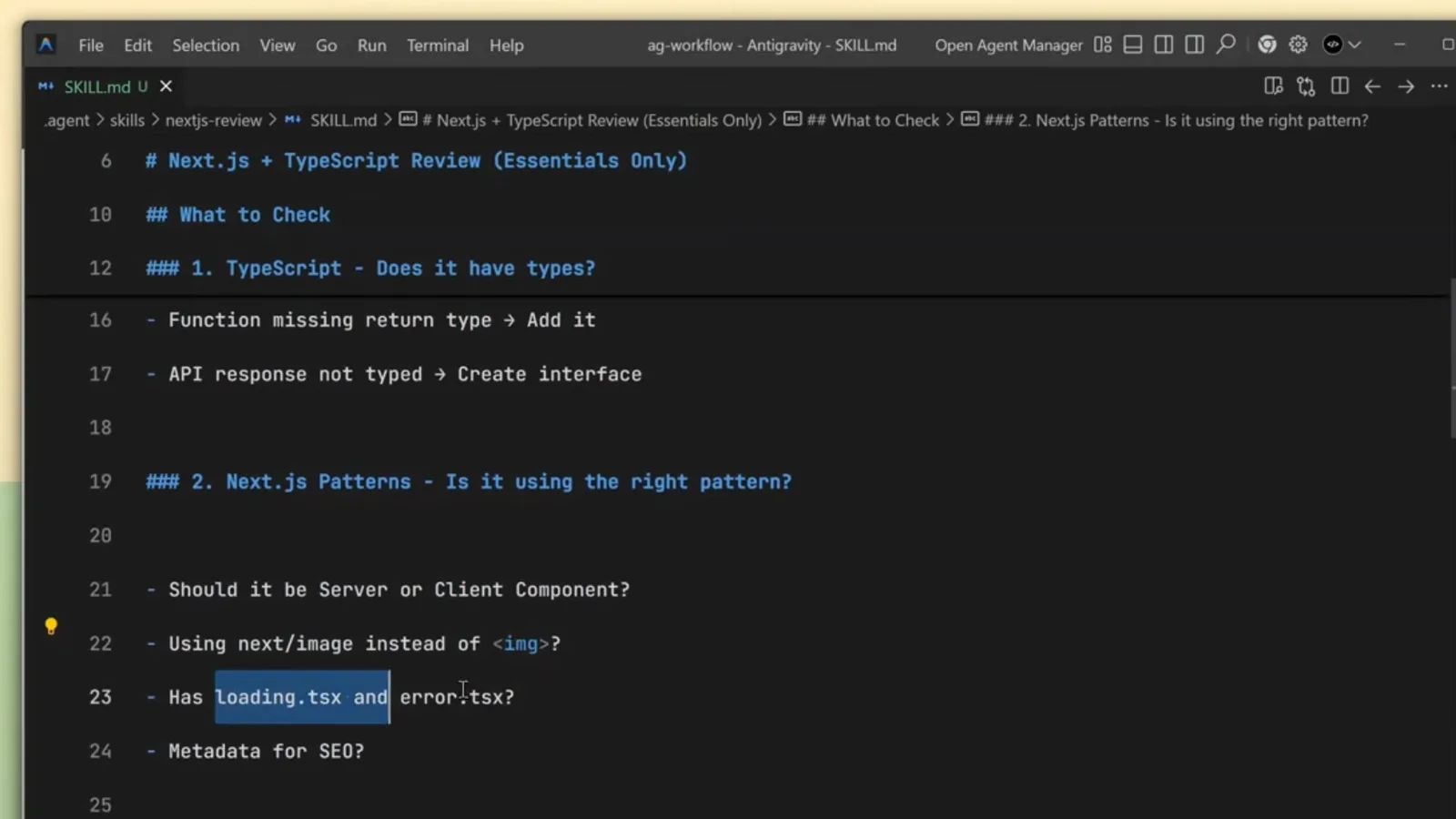Click the search magnifier icon in title bar
The width and height of the screenshot is (1456, 819).
coord(1227,44)
